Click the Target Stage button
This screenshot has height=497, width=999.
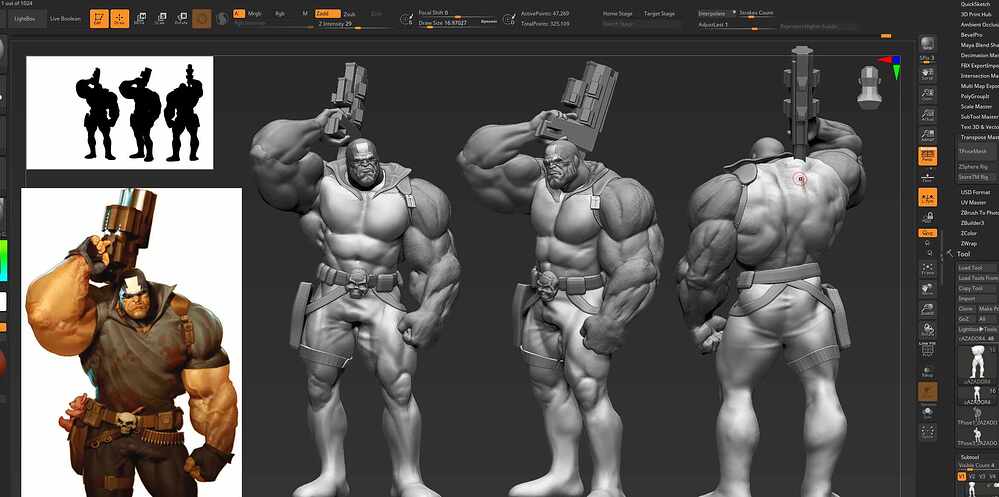click(659, 13)
